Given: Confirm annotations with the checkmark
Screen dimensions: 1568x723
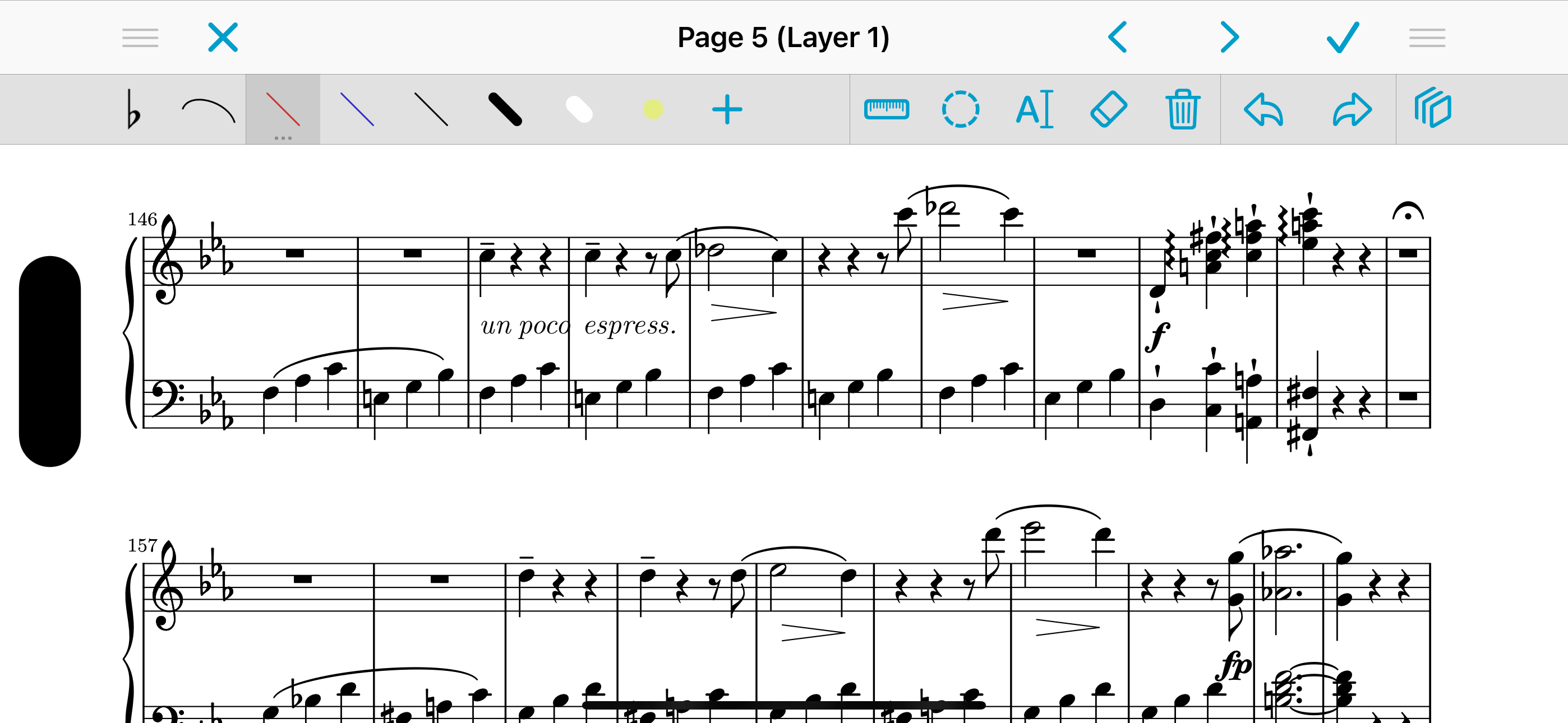Looking at the screenshot, I should (x=1343, y=38).
